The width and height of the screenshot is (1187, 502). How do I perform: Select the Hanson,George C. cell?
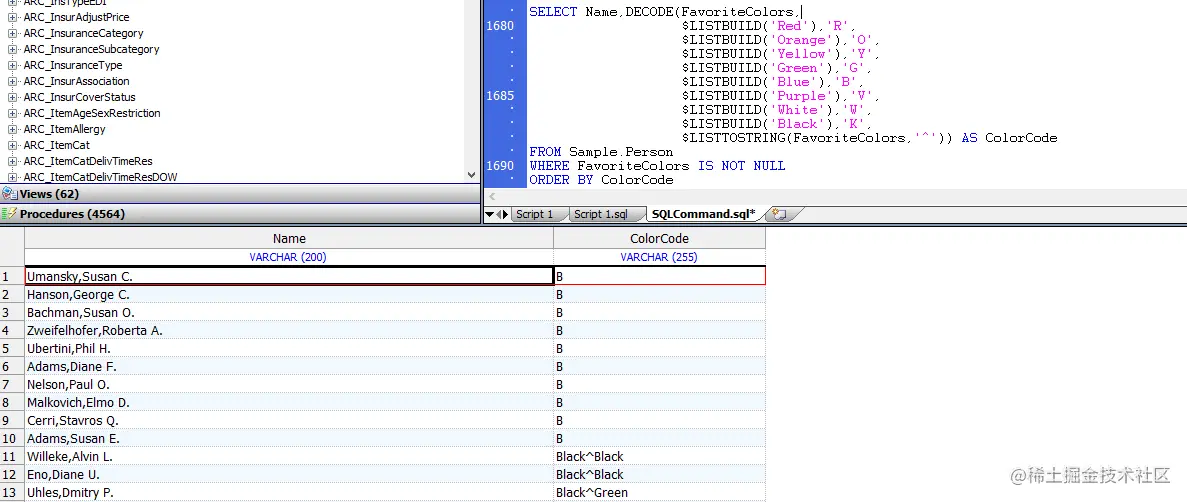(289, 295)
